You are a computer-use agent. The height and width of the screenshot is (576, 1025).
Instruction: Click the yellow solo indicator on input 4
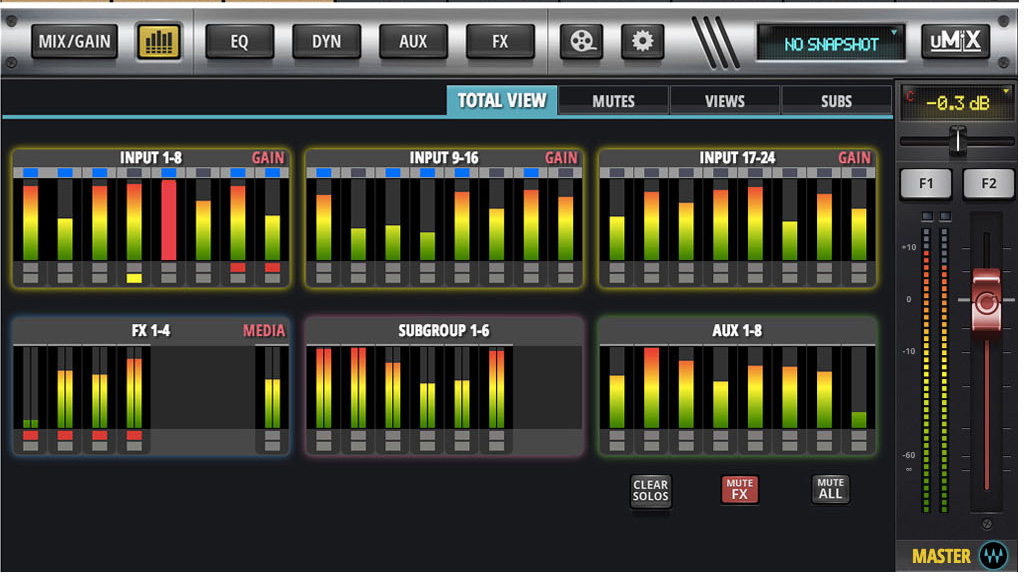[134, 279]
